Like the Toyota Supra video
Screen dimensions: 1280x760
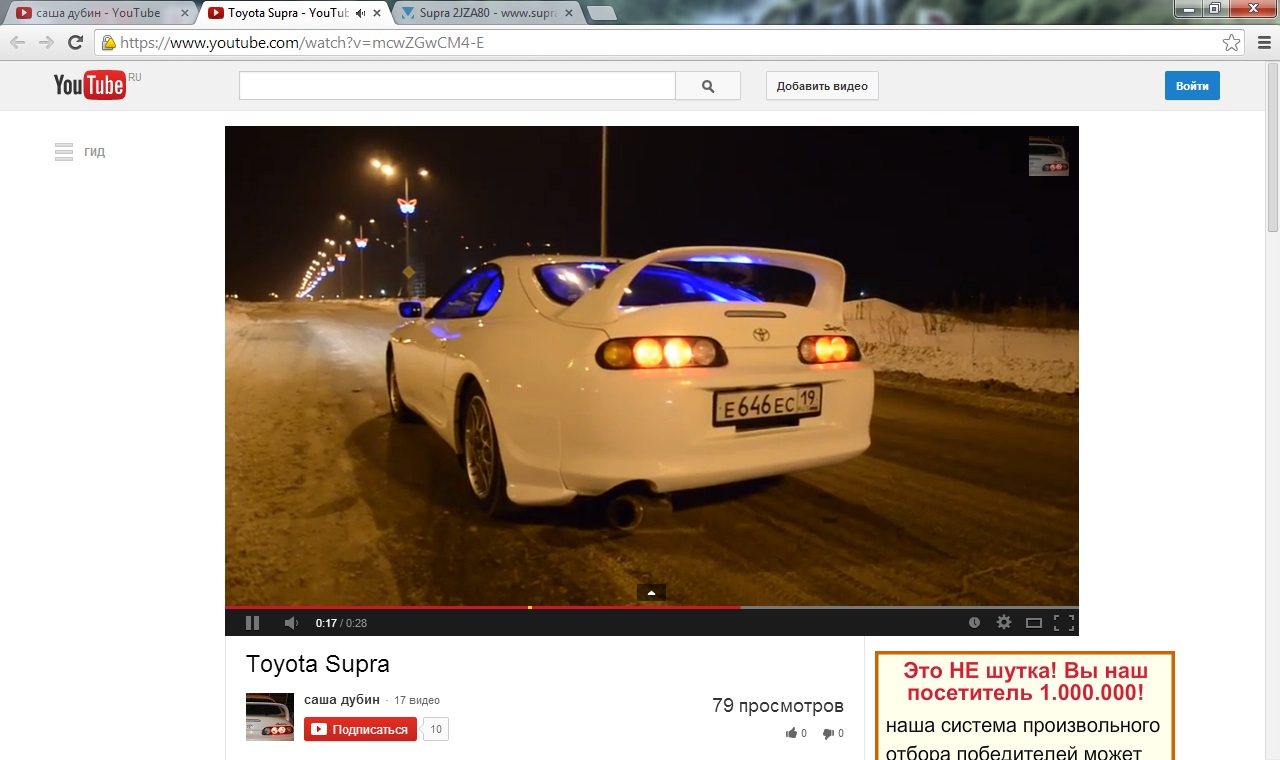(792, 733)
